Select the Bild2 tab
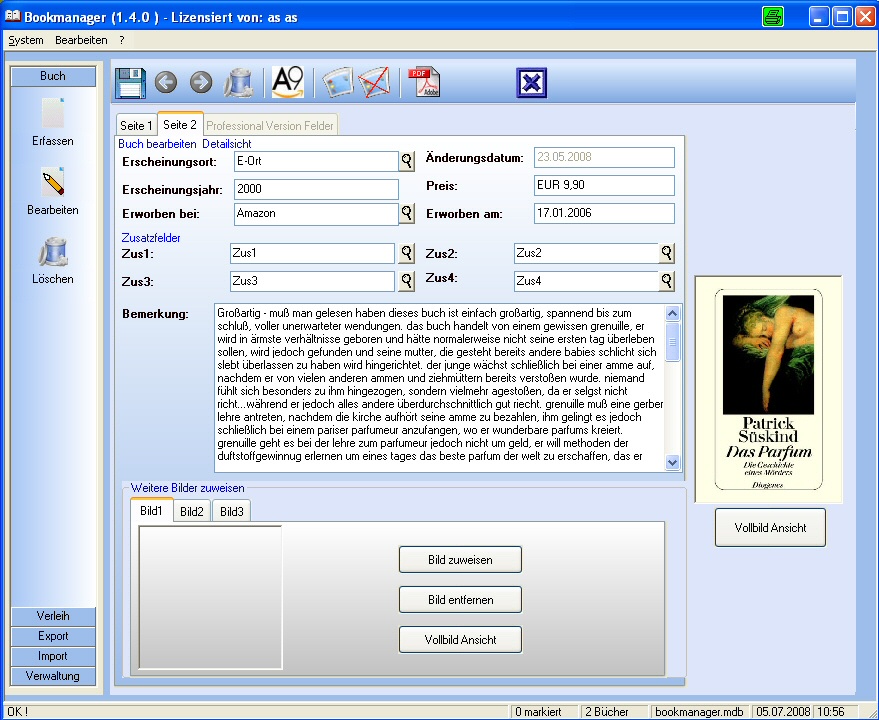This screenshot has width=879, height=720. [x=192, y=512]
